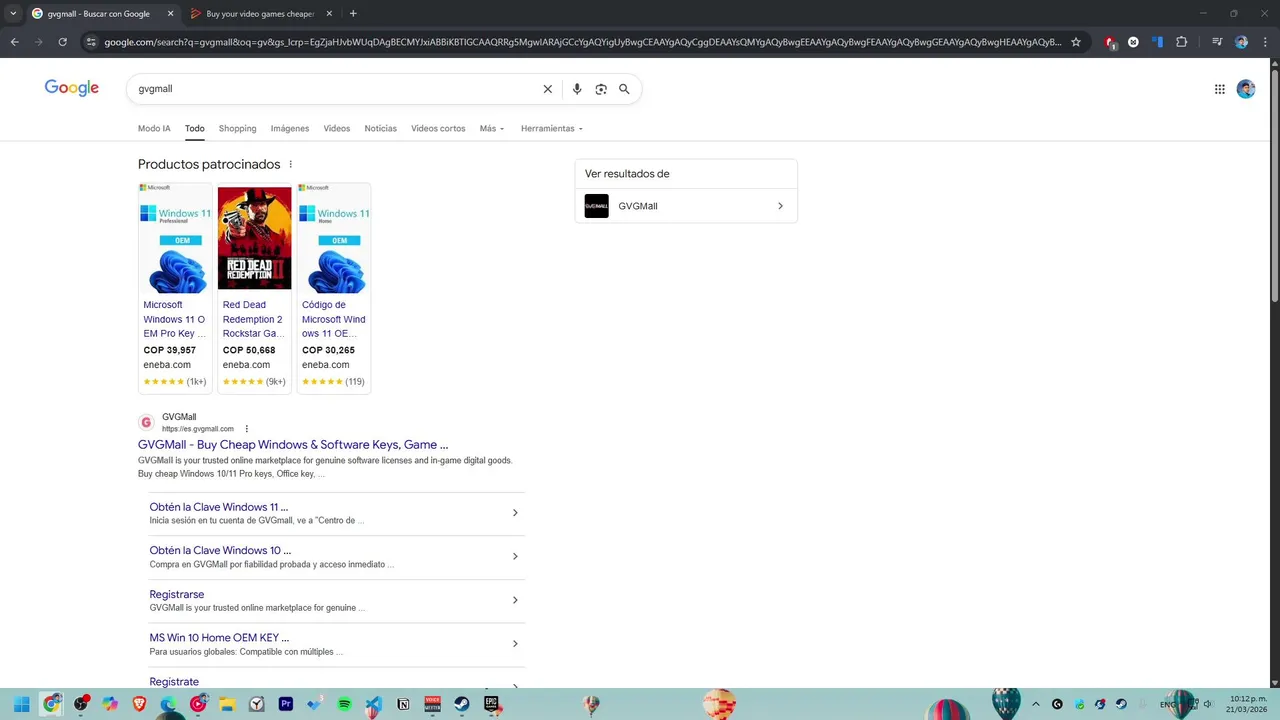Start voice search with the microphone icon
1280x720 pixels.
point(577,89)
